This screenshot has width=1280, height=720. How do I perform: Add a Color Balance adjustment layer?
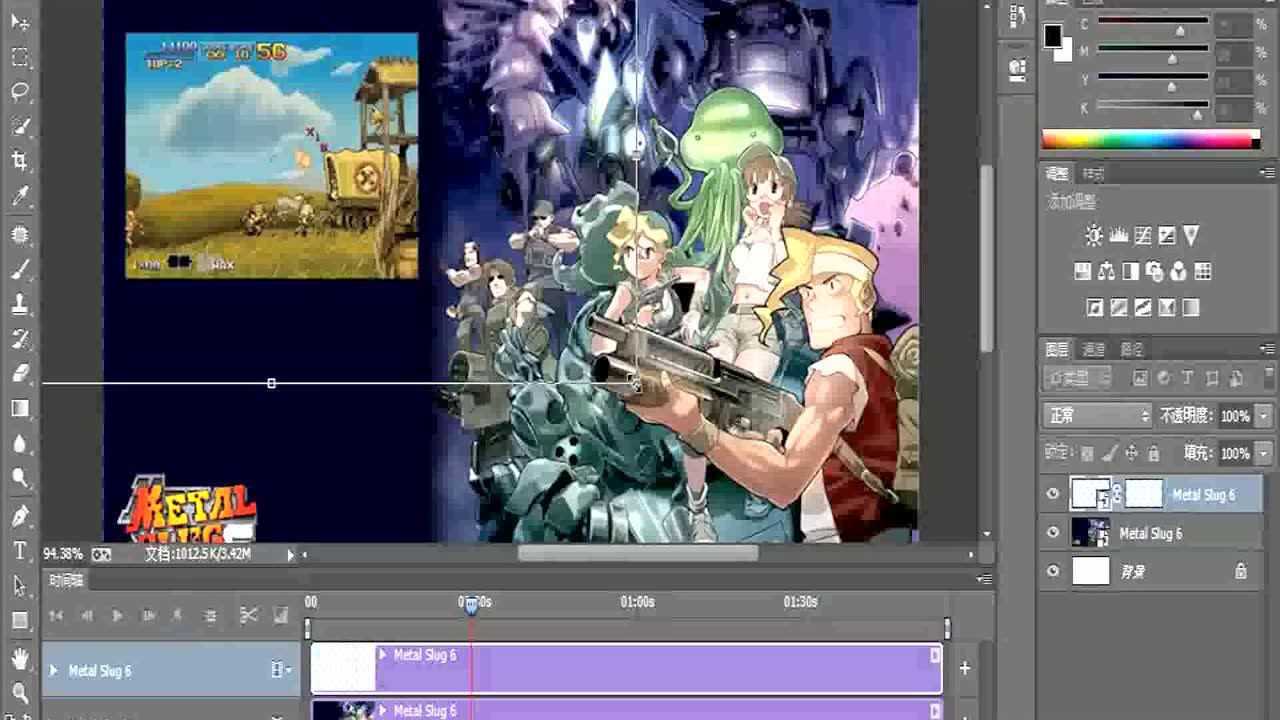pos(1107,271)
